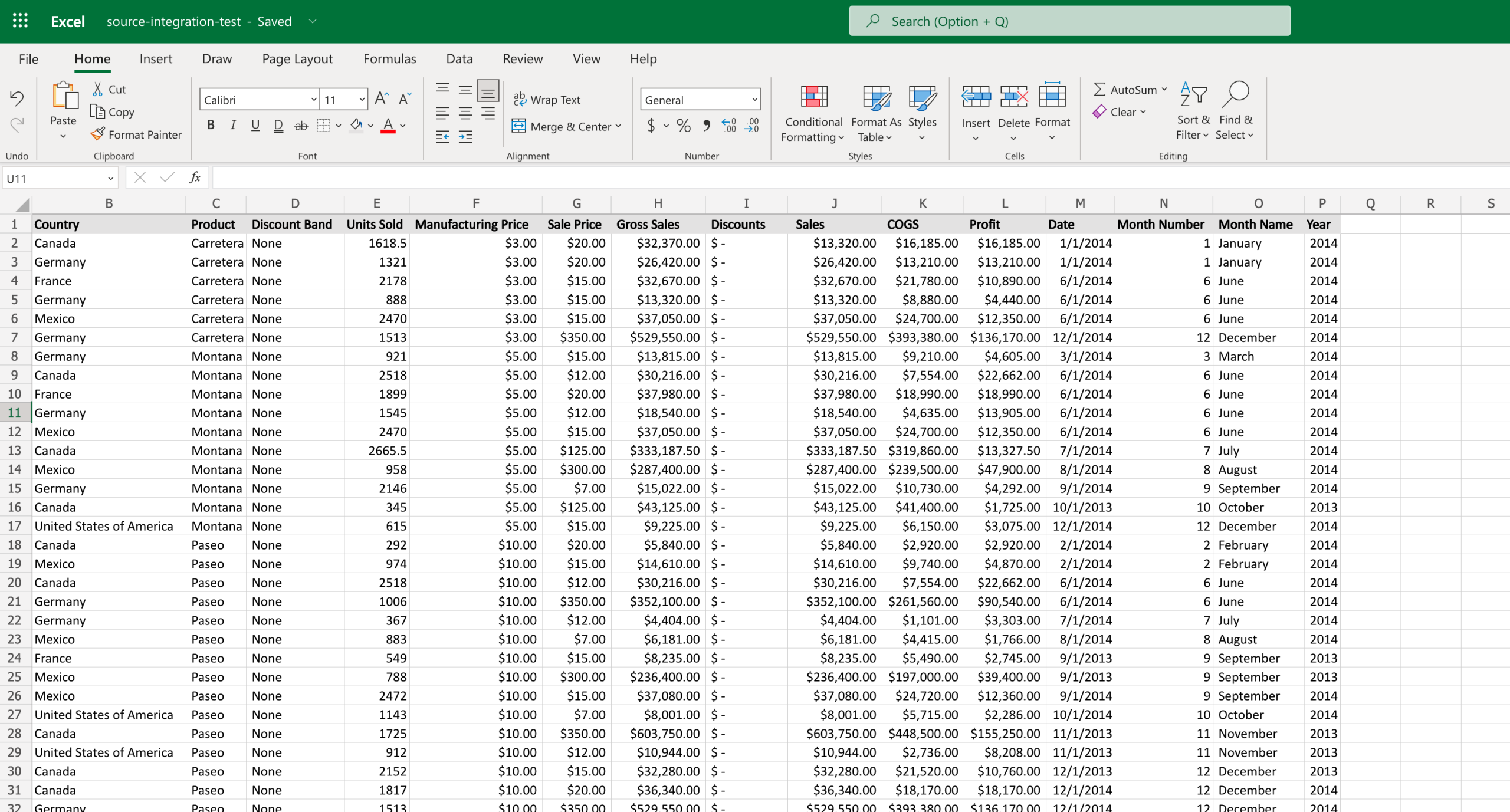
Task: Click the Conditional Formatting icon
Action: (x=813, y=97)
